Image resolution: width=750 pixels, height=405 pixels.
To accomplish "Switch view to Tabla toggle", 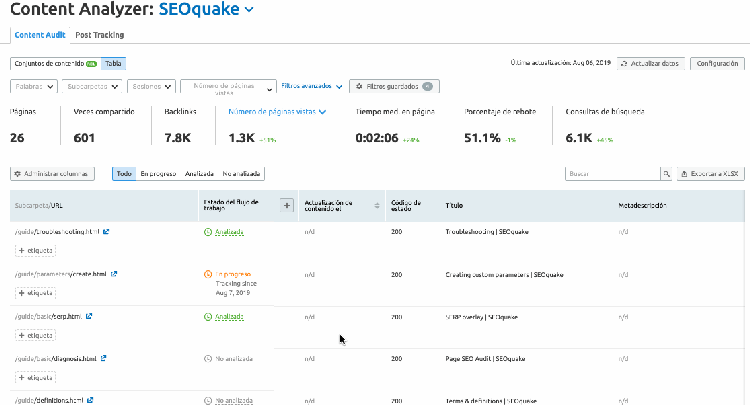I will tap(113, 63).
